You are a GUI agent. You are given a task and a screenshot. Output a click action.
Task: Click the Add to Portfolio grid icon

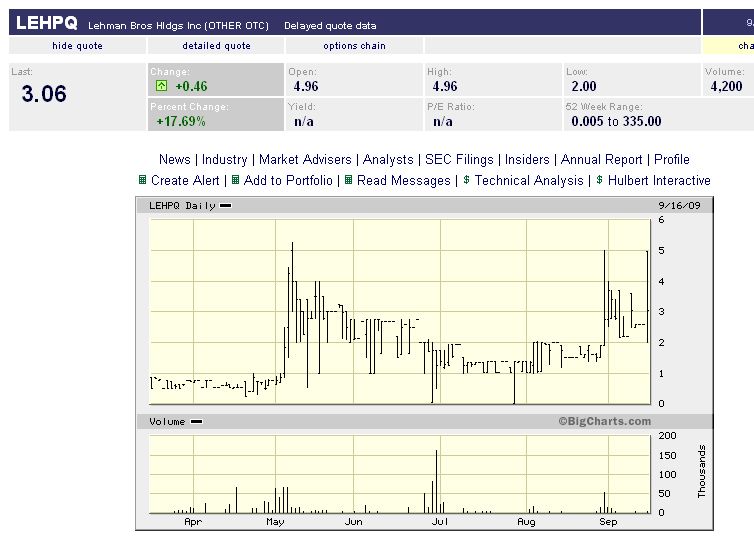(235, 180)
